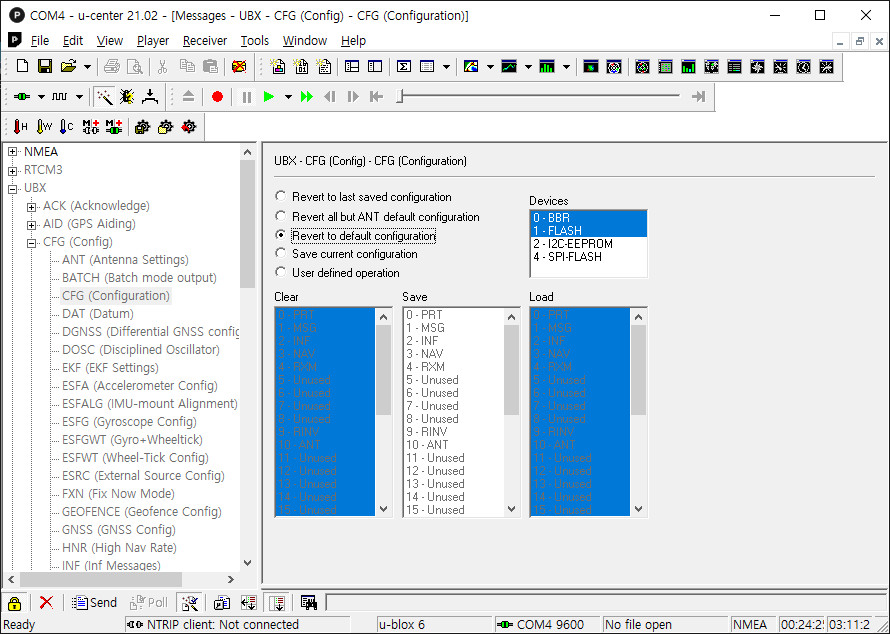Click the player position slider handle

pyautogui.click(x=400, y=96)
